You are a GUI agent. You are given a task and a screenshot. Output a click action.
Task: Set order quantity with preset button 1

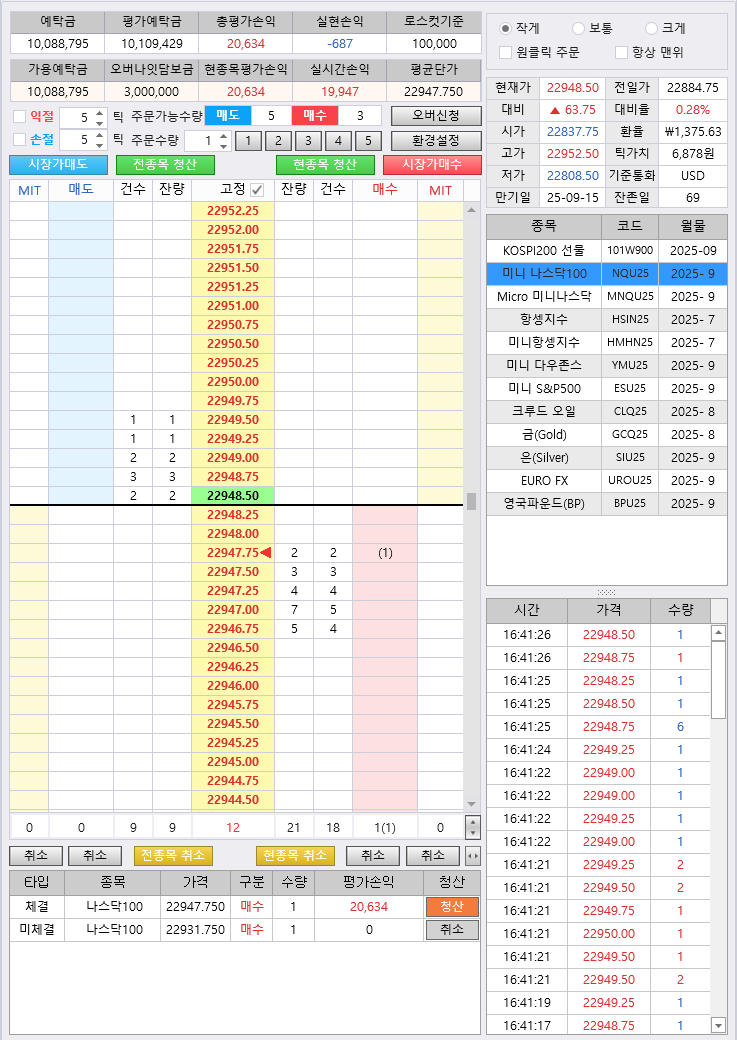pyautogui.click(x=248, y=141)
